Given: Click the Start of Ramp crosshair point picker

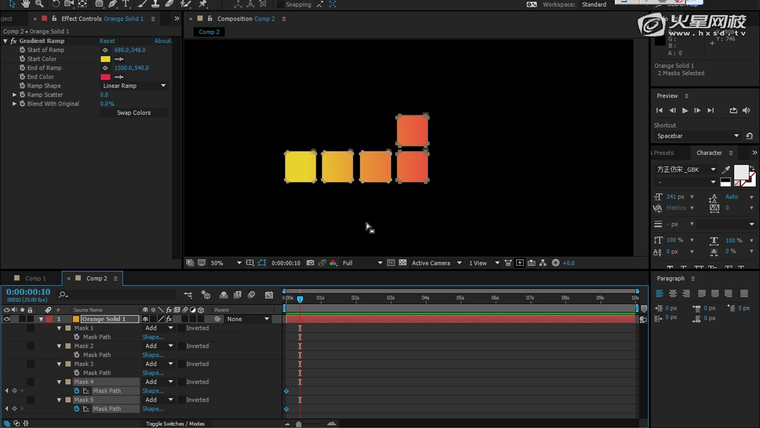Looking at the screenshot, I should pos(105,50).
